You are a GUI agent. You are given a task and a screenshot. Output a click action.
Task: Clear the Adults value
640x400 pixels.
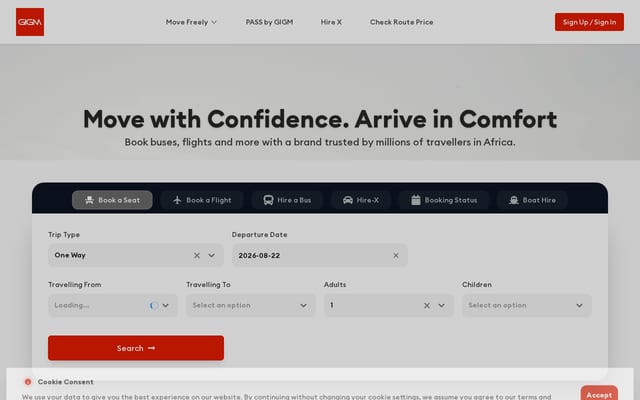pos(427,305)
